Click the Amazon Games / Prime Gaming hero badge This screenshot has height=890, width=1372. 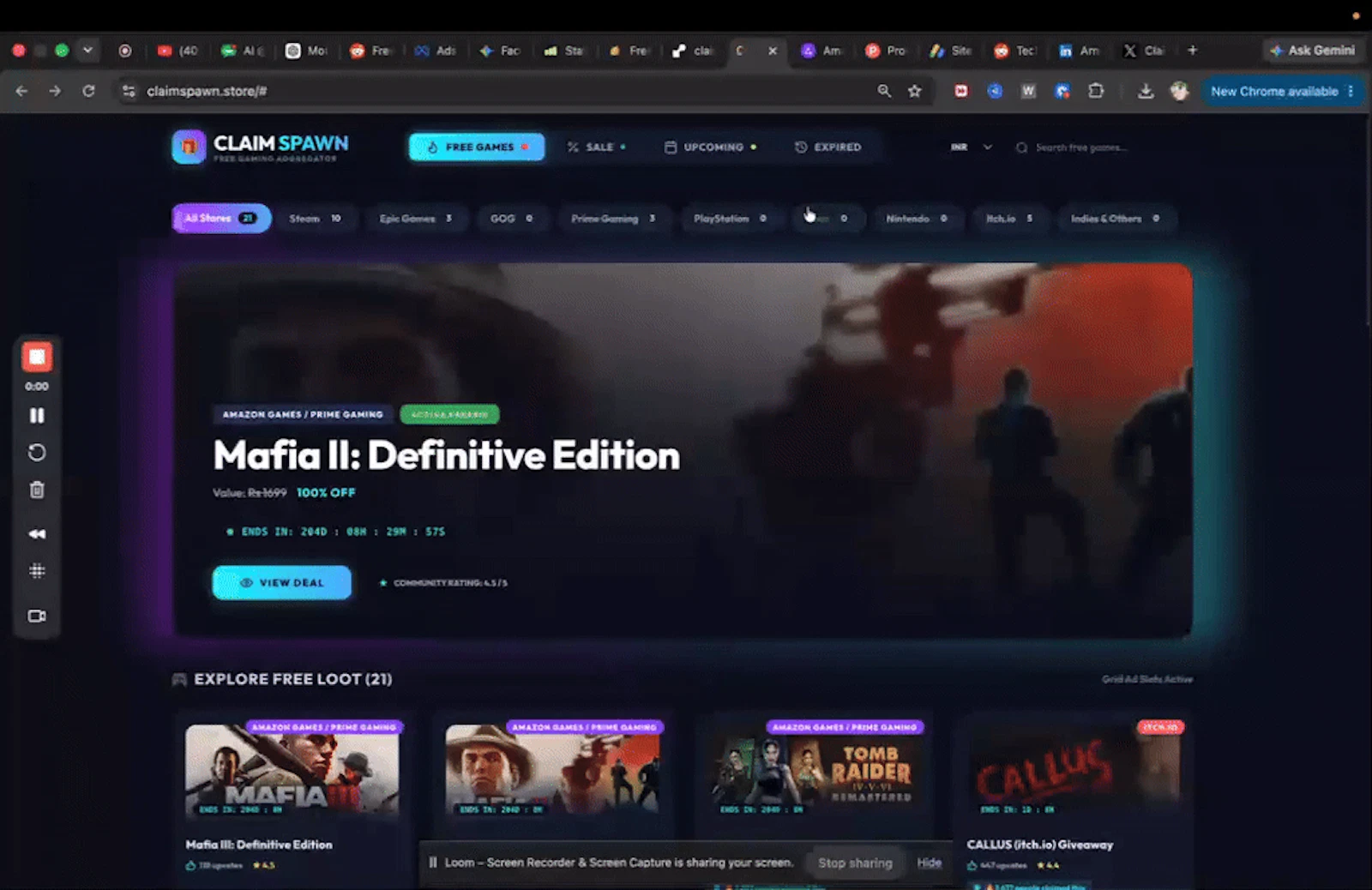pos(303,415)
